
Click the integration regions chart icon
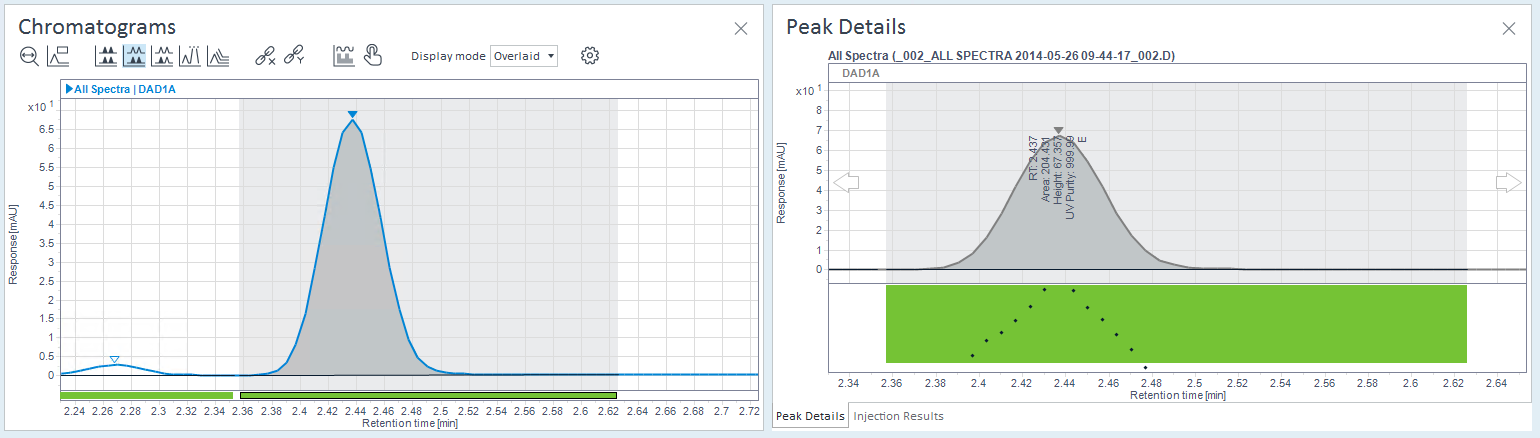coord(344,56)
